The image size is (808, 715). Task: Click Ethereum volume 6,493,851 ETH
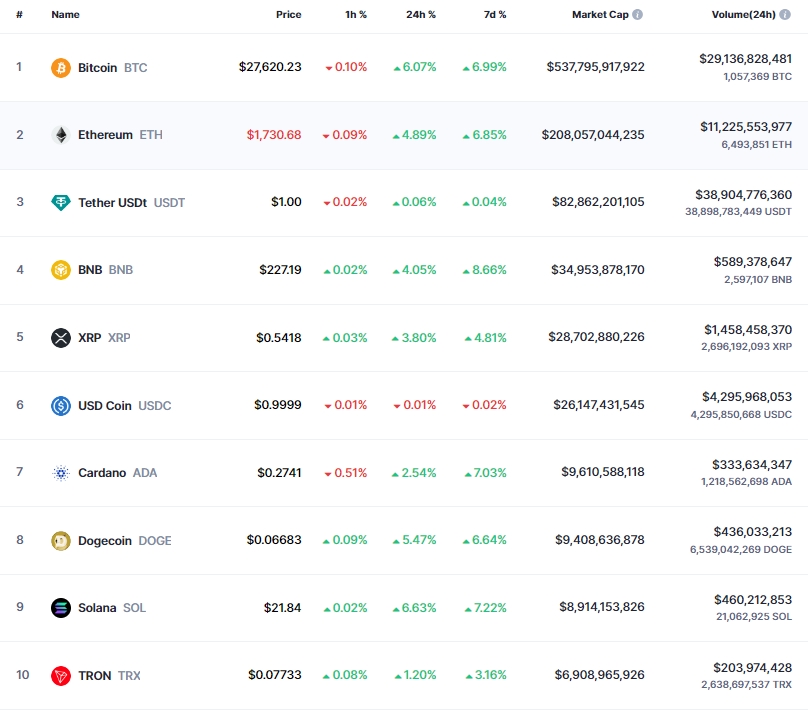[756, 145]
